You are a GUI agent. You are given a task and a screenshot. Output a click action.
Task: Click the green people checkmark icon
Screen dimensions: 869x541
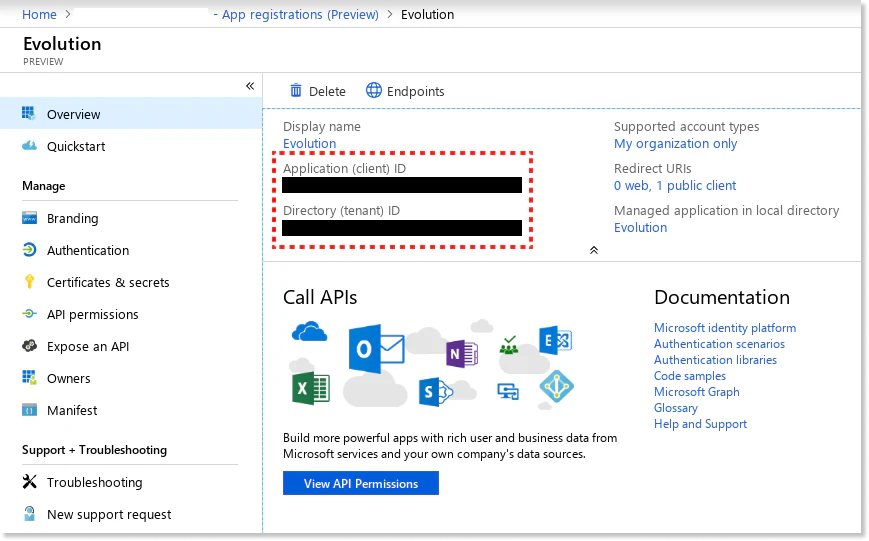click(x=509, y=345)
